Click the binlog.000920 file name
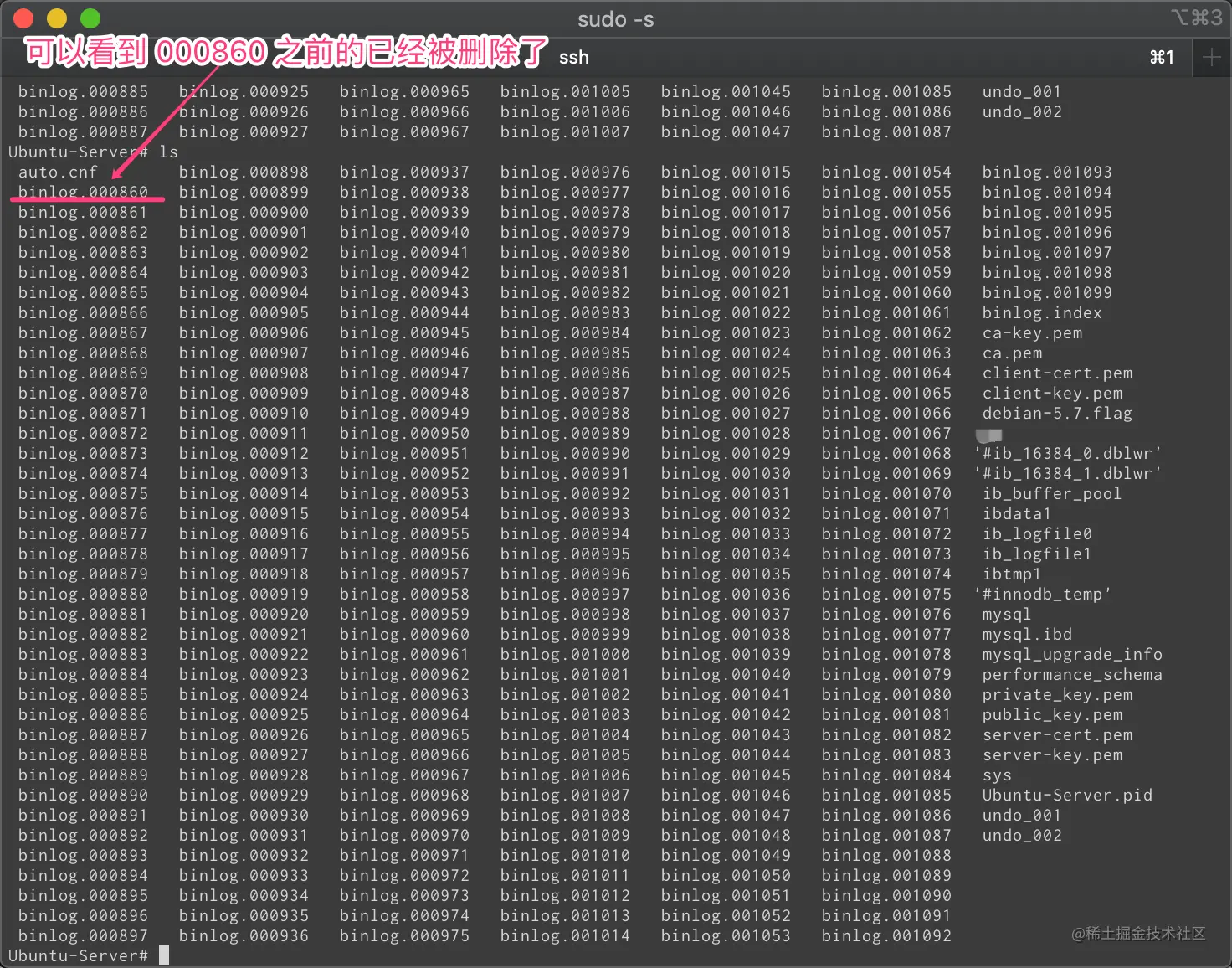 [244, 614]
